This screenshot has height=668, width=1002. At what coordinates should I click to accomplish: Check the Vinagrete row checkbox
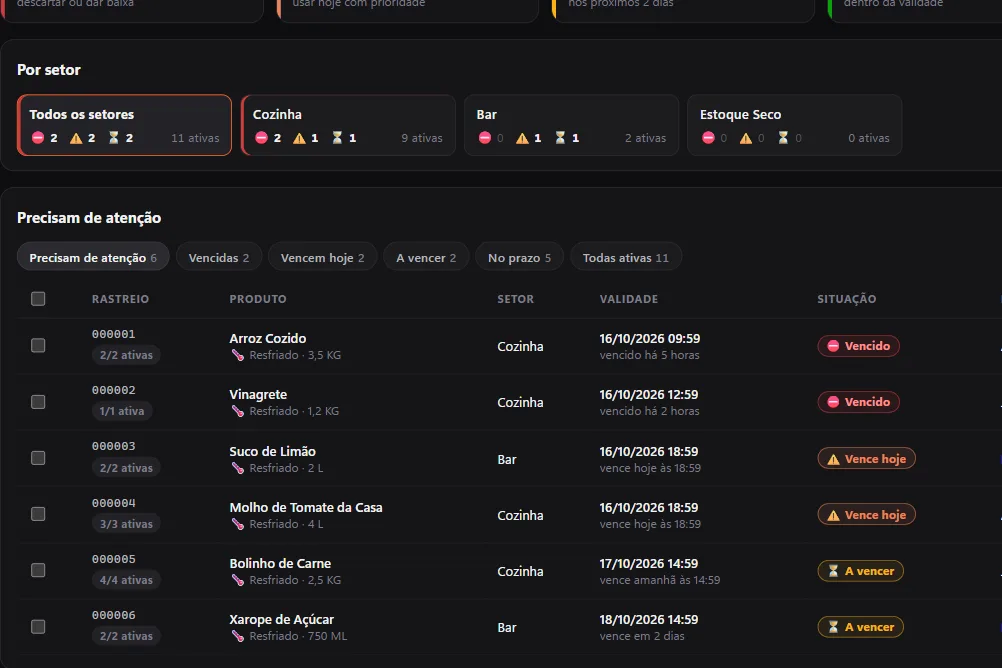point(38,402)
